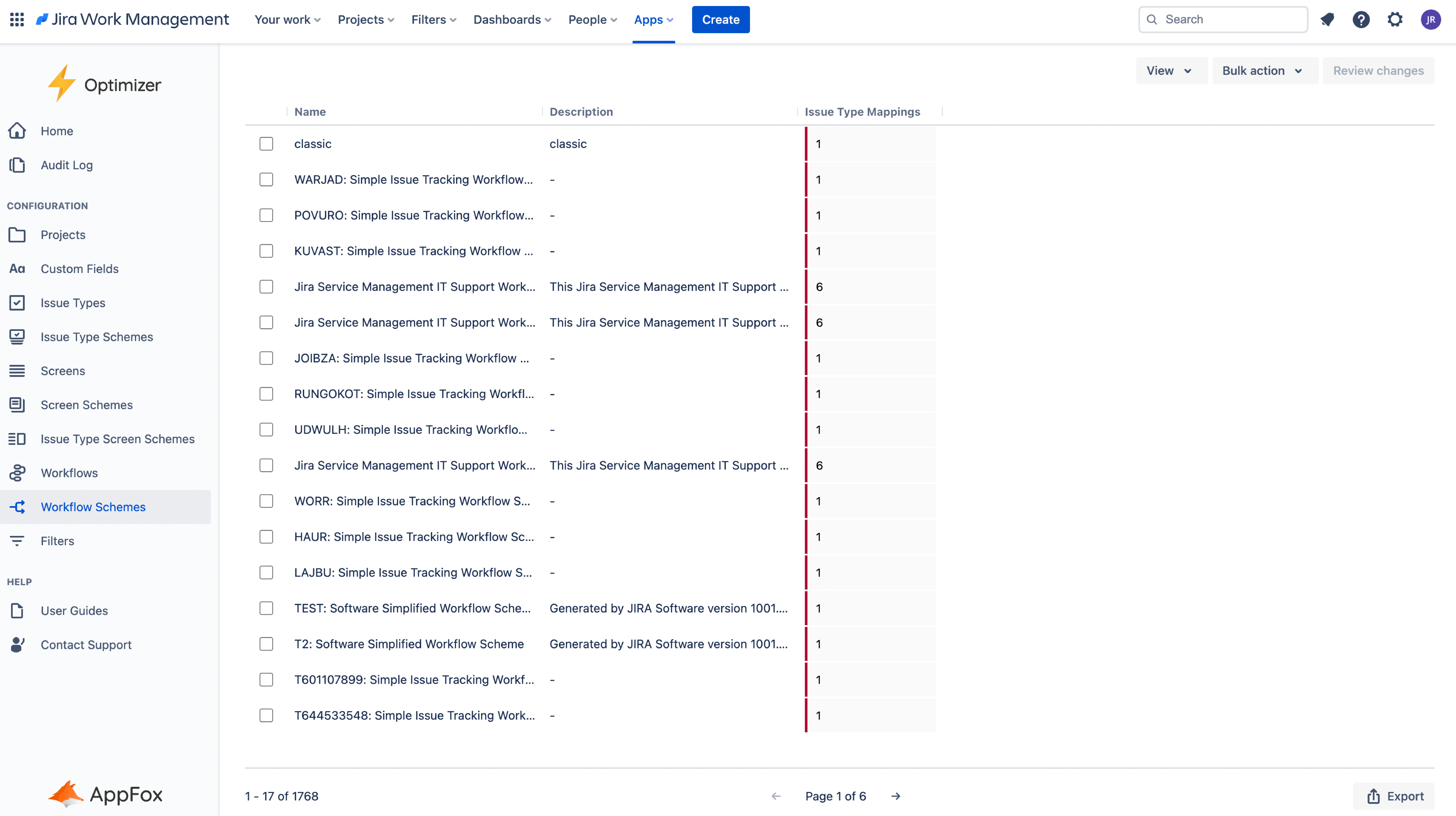Open the Bulk action dropdown
1456x816 pixels.
[x=1263, y=71]
